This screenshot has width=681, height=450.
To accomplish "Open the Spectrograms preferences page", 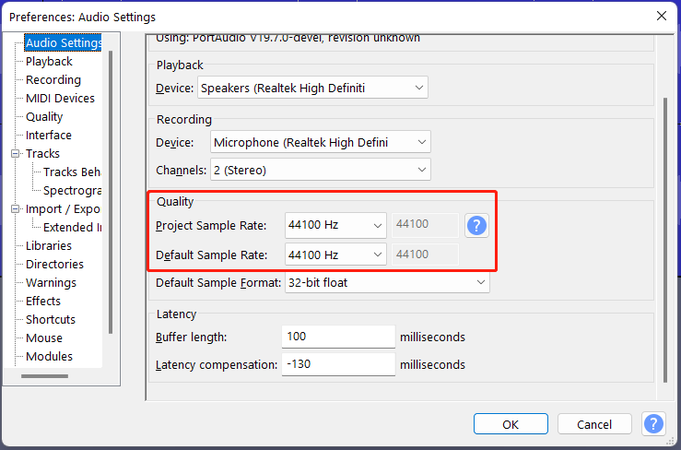I will 72,190.
